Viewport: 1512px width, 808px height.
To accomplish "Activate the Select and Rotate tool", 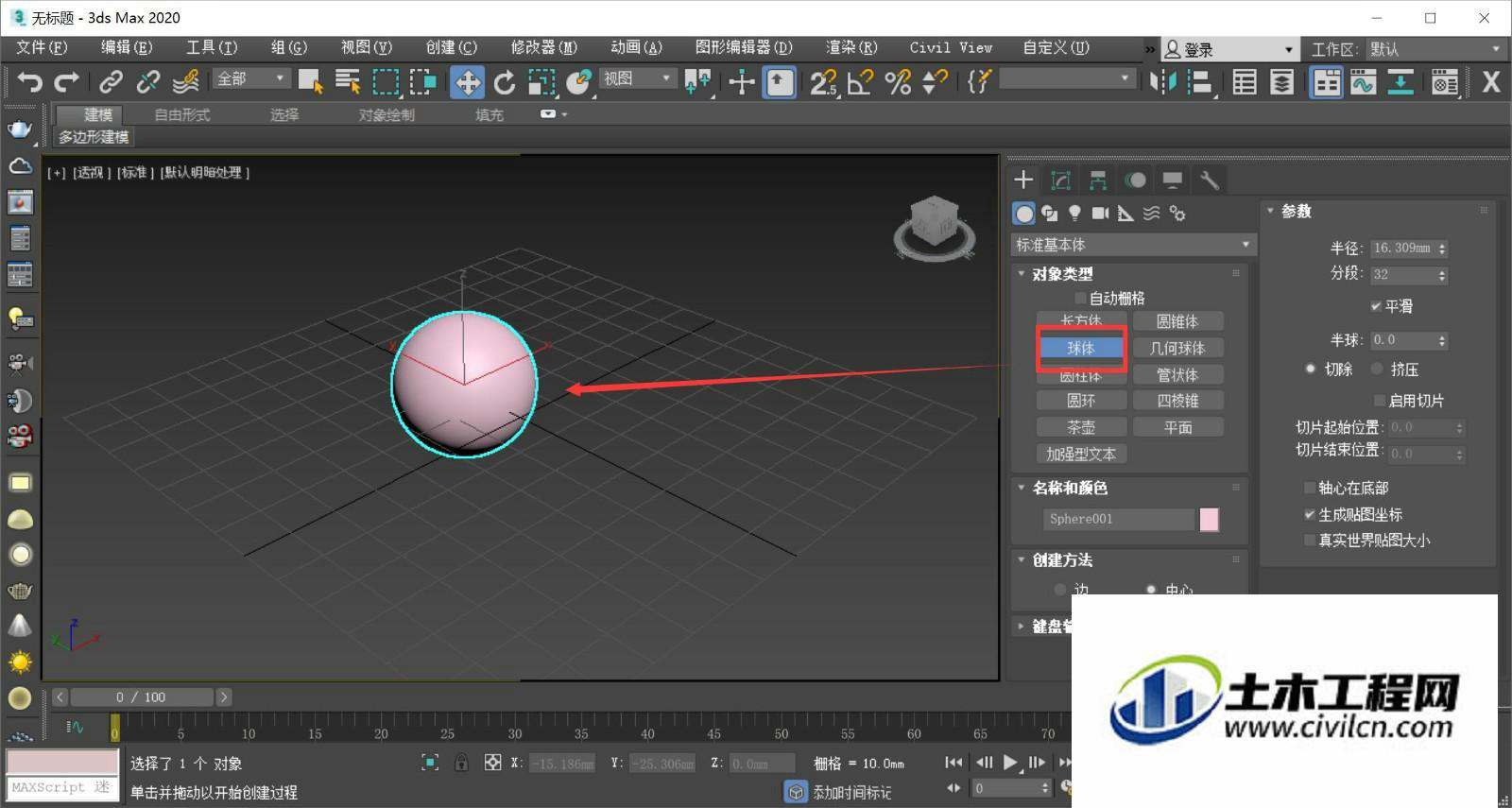I will point(505,82).
